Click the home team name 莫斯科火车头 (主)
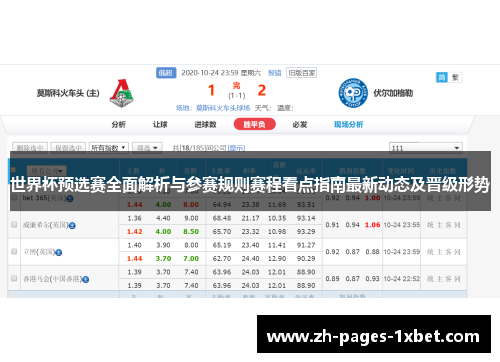The height and width of the screenshot is (362, 500). click(68, 93)
